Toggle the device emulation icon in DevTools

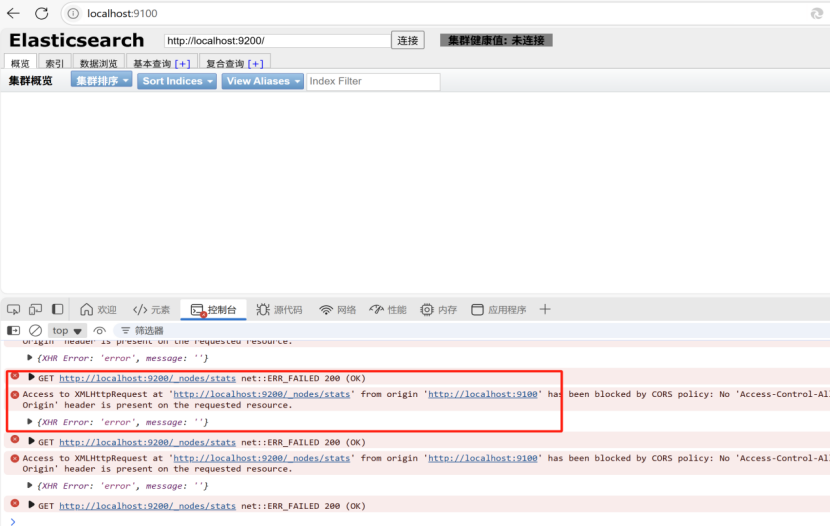pyautogui.click(x=35, y=309)
